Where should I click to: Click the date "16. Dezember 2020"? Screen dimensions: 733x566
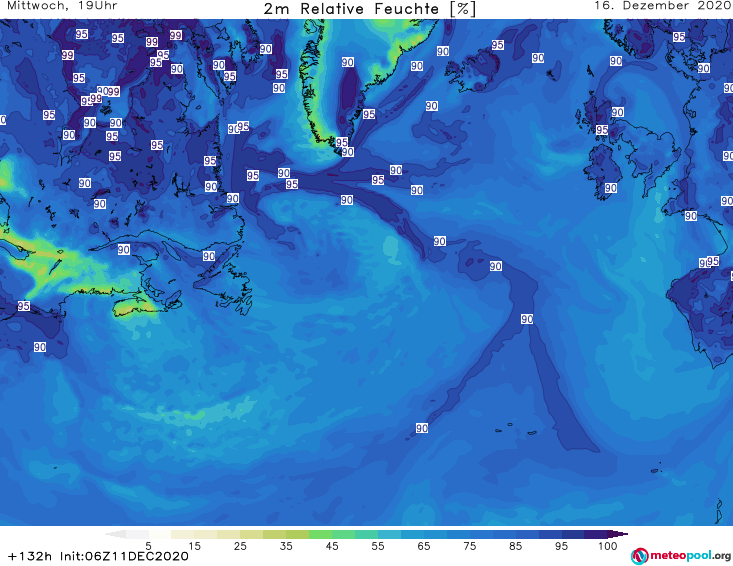[662, 6]
